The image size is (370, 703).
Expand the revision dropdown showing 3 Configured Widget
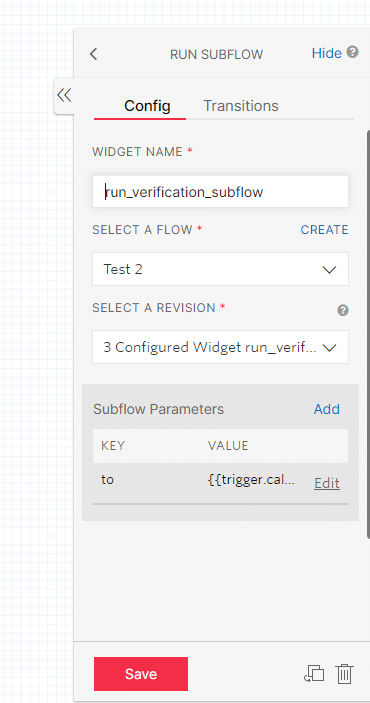click(220, 347)
